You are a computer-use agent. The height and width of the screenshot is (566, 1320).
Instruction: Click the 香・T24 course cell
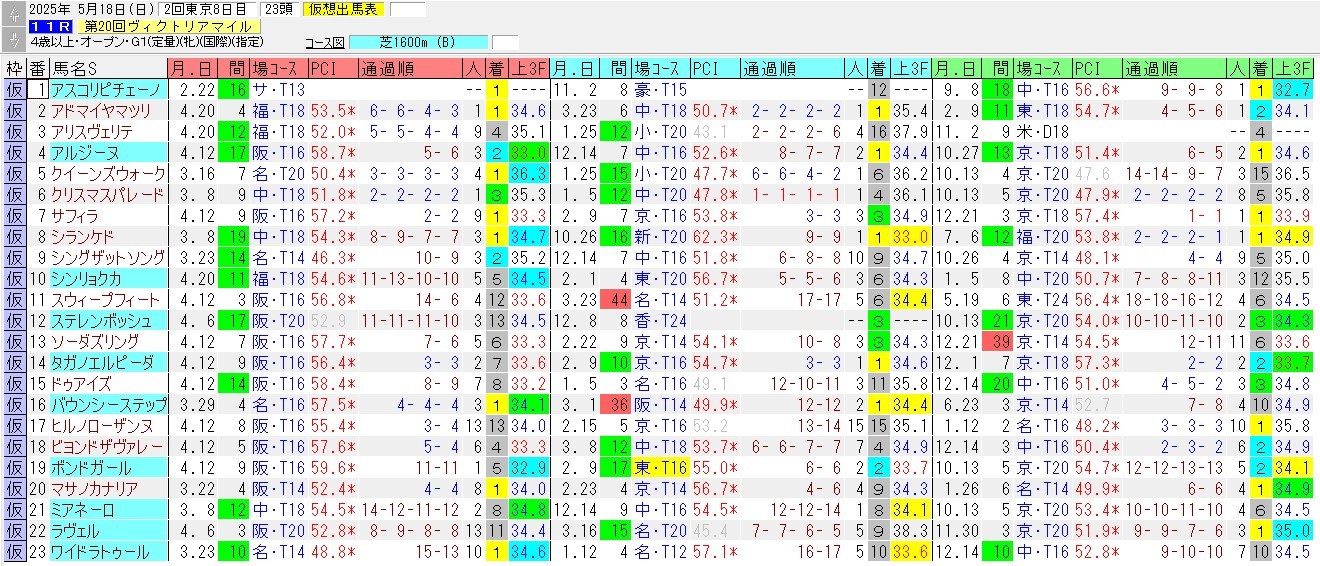click(660, 320)
